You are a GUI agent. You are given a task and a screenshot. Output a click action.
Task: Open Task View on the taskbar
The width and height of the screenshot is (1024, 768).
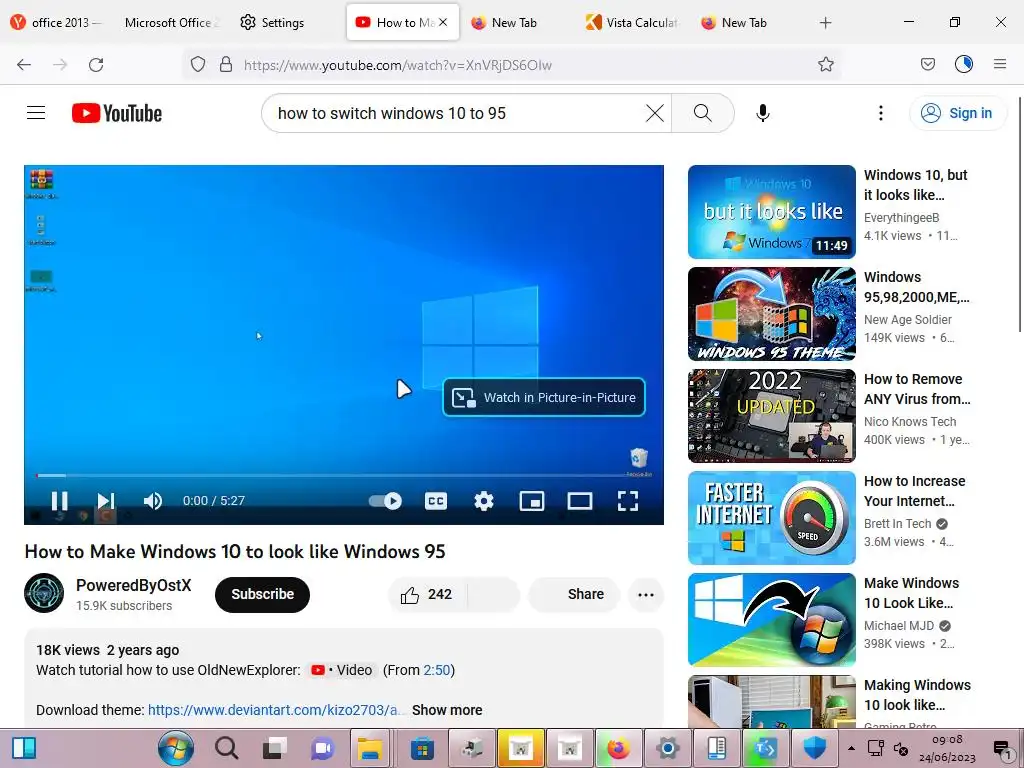click(x=274, y=748)
